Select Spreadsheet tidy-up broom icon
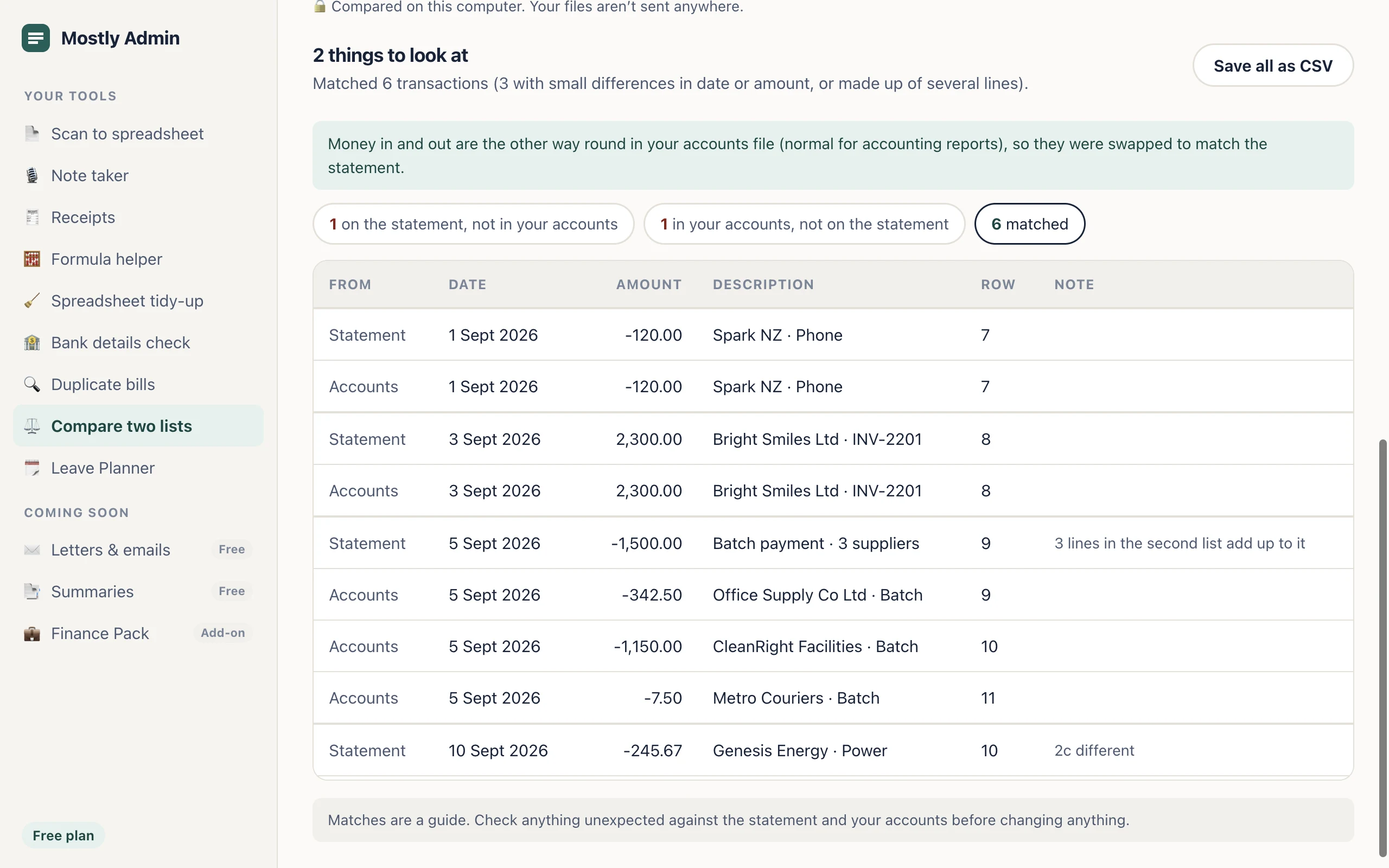1389x868 pixels. tap(32, 301)
